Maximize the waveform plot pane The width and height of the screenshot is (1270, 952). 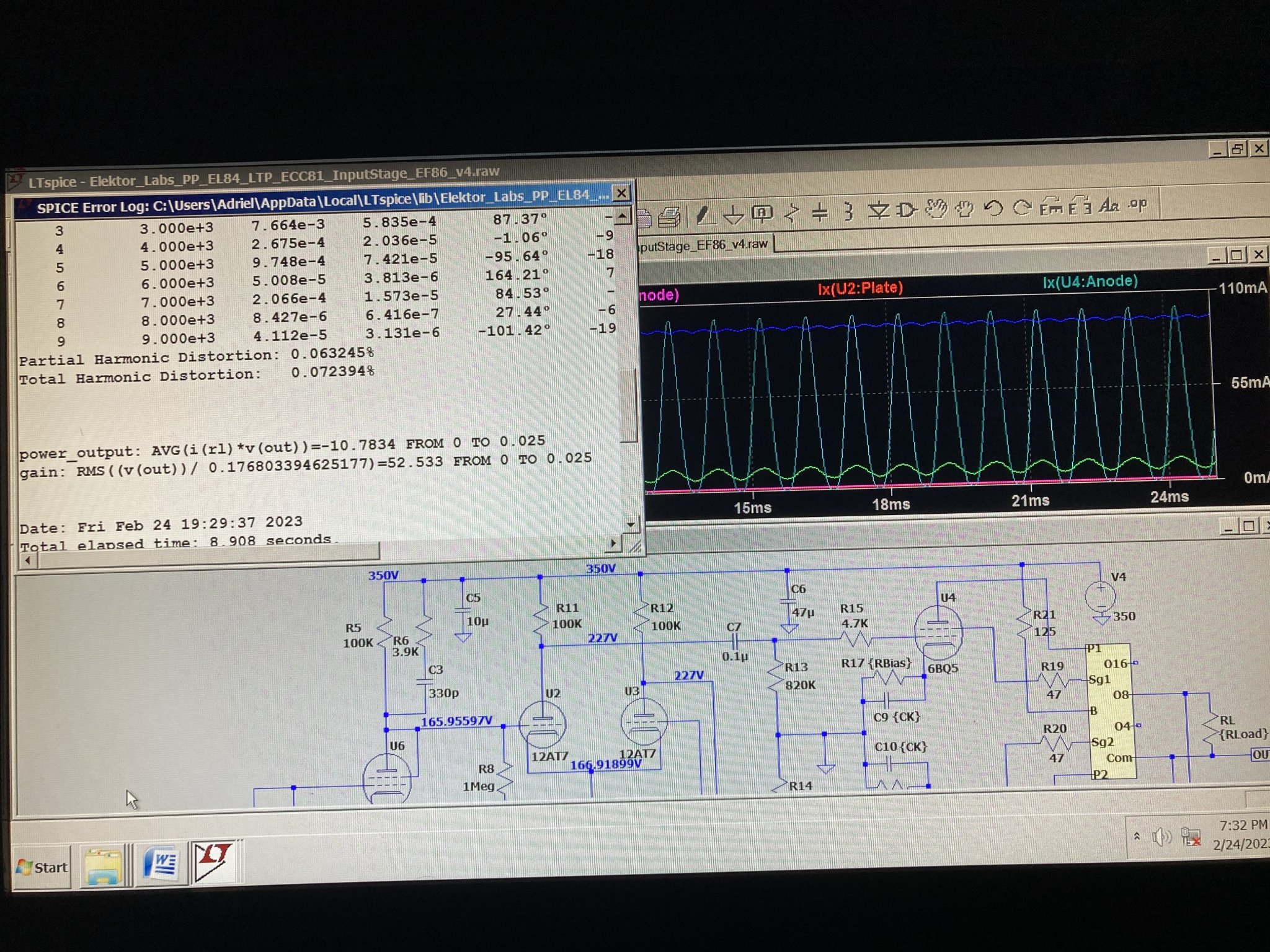[1238, 255]
